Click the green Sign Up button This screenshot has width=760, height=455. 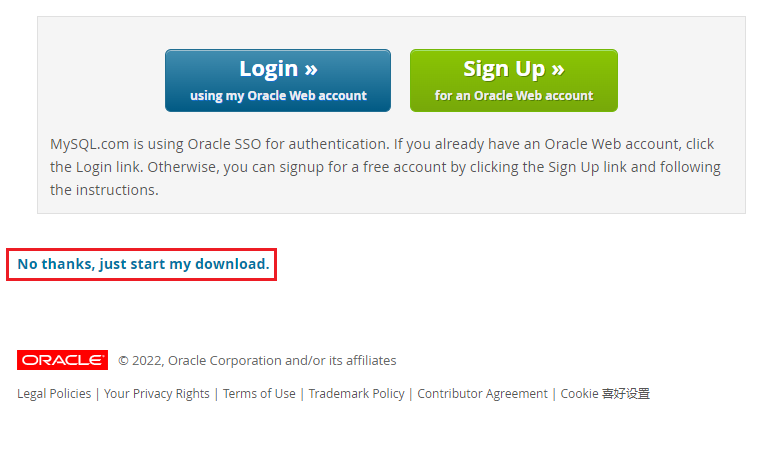[514, 80]
